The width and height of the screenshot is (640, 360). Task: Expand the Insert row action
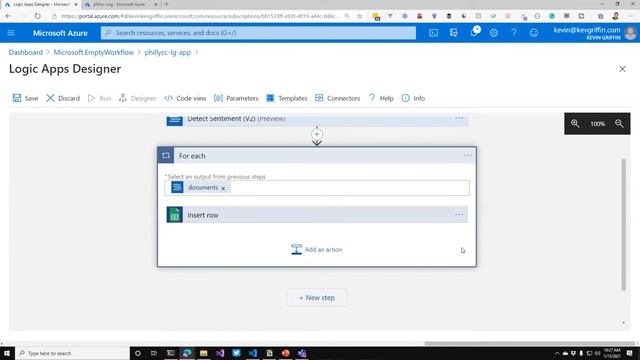[x=317, y=215]
